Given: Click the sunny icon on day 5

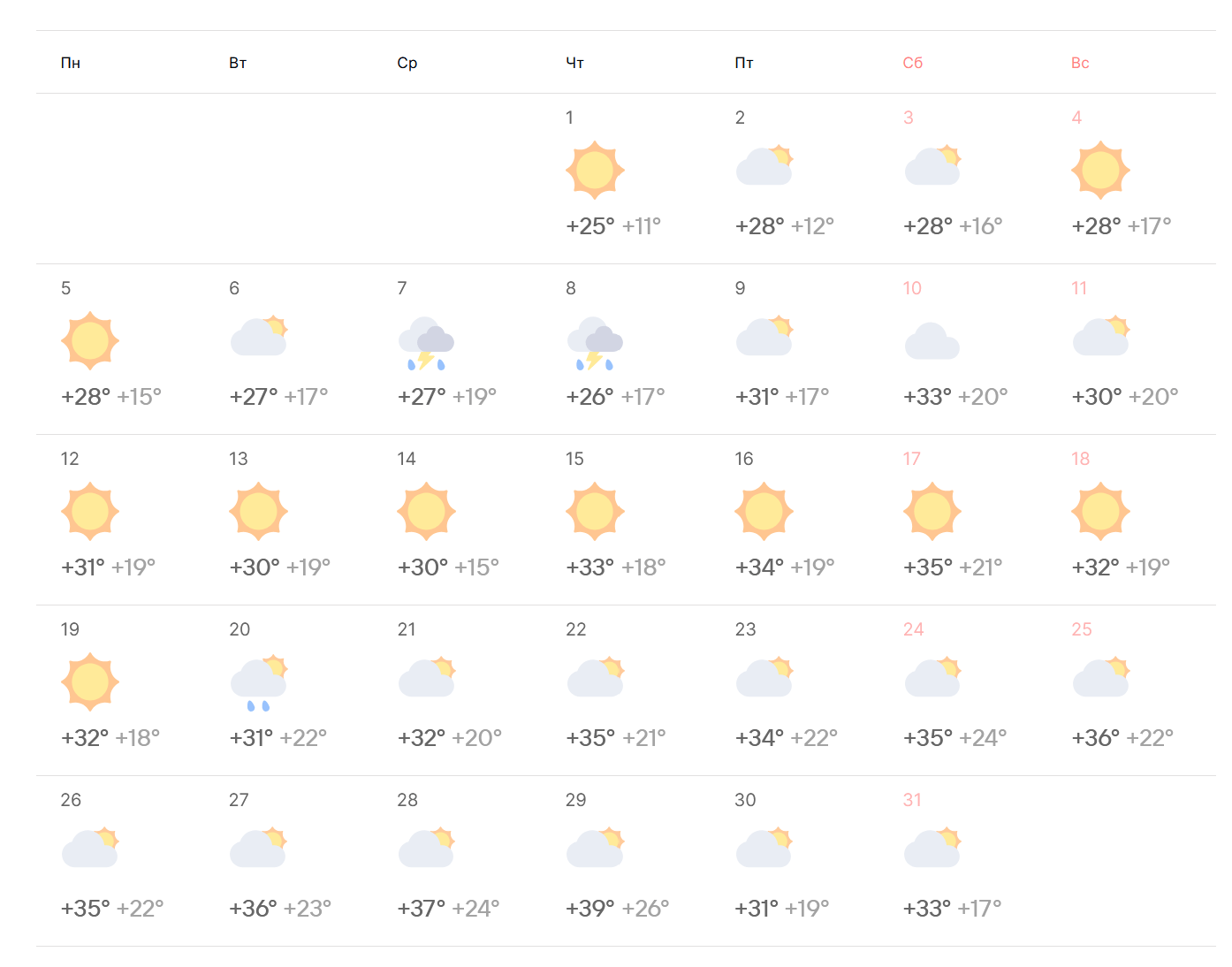Looking at the screenshot, I should point(90,340).
